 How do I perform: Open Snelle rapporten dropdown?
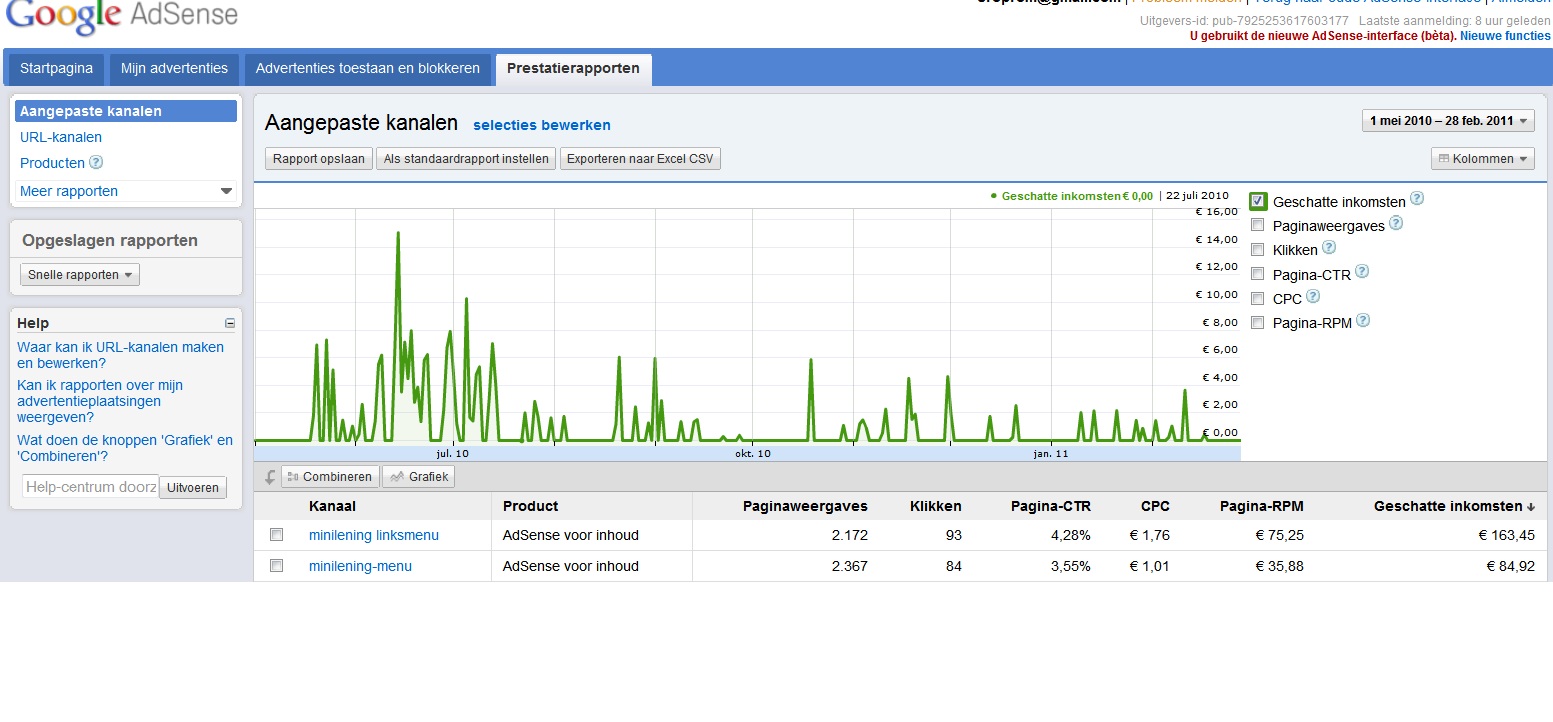[x=80, y=275]
